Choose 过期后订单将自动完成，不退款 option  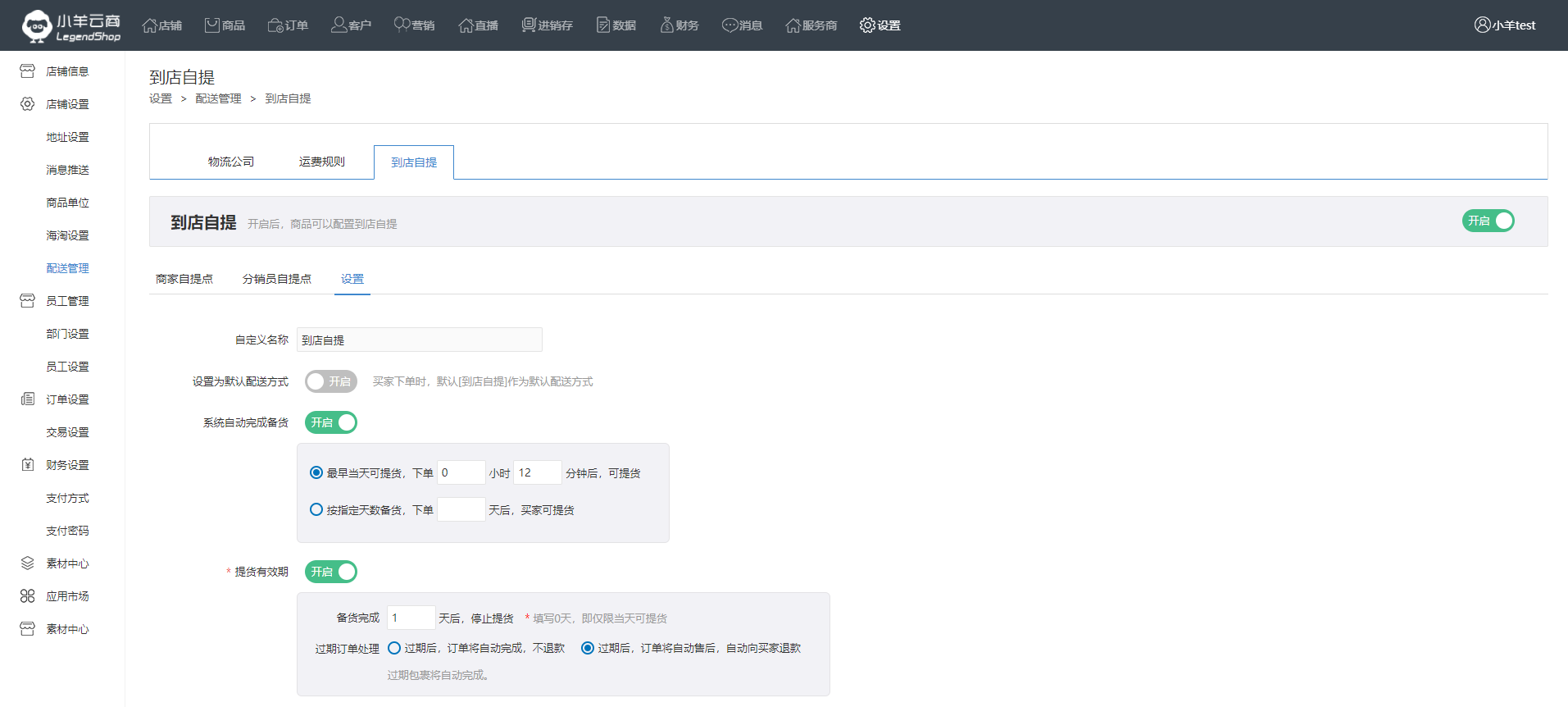point(394,648)
